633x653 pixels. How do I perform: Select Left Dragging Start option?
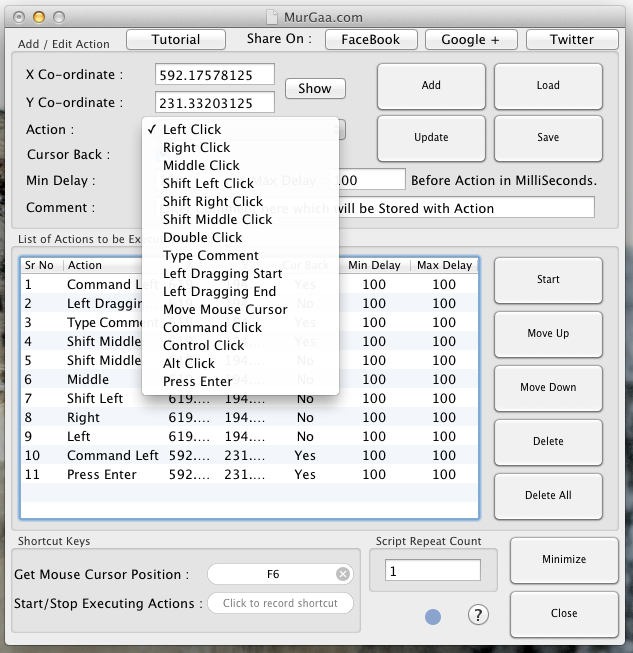point(240,273)
